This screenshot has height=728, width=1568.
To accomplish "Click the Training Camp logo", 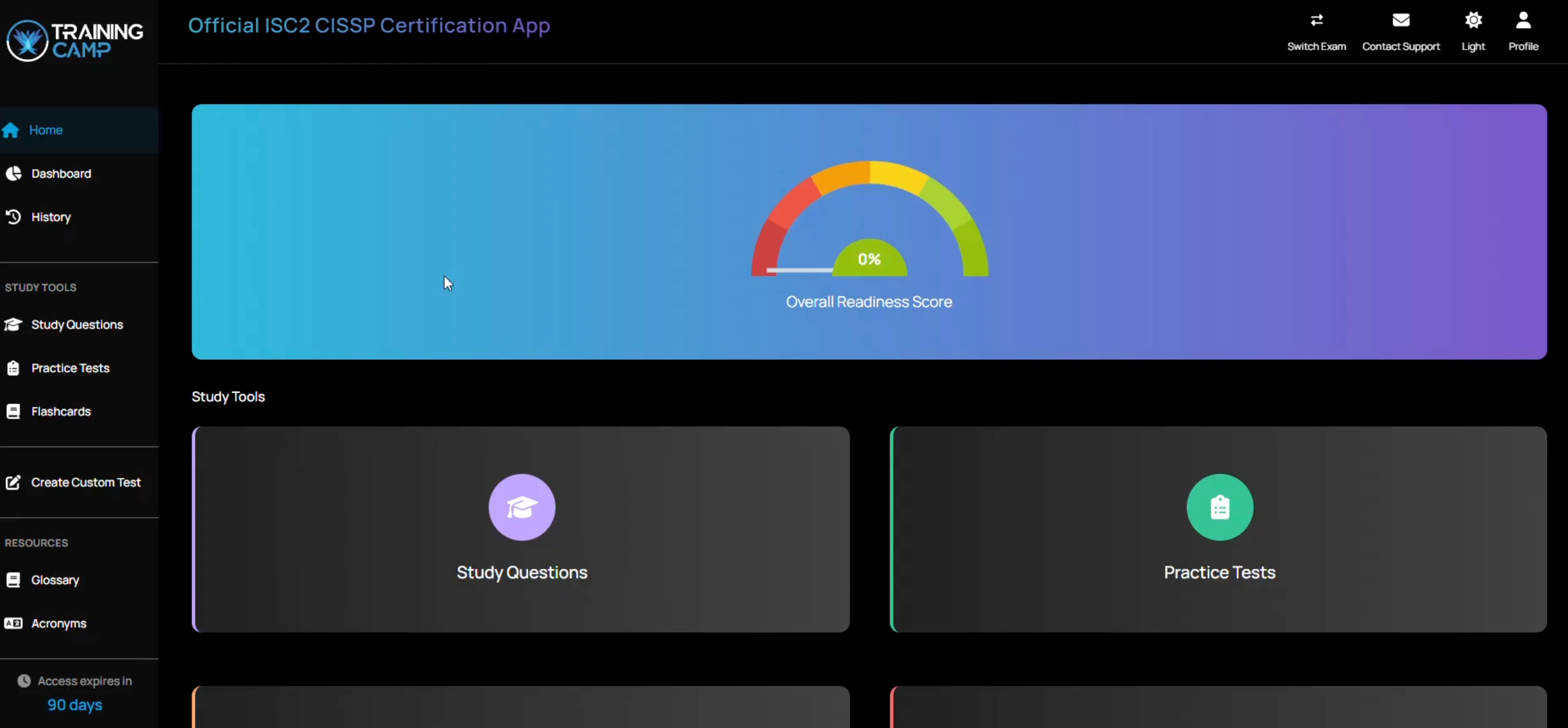I will pyautogui.click(x=76, y=40).
